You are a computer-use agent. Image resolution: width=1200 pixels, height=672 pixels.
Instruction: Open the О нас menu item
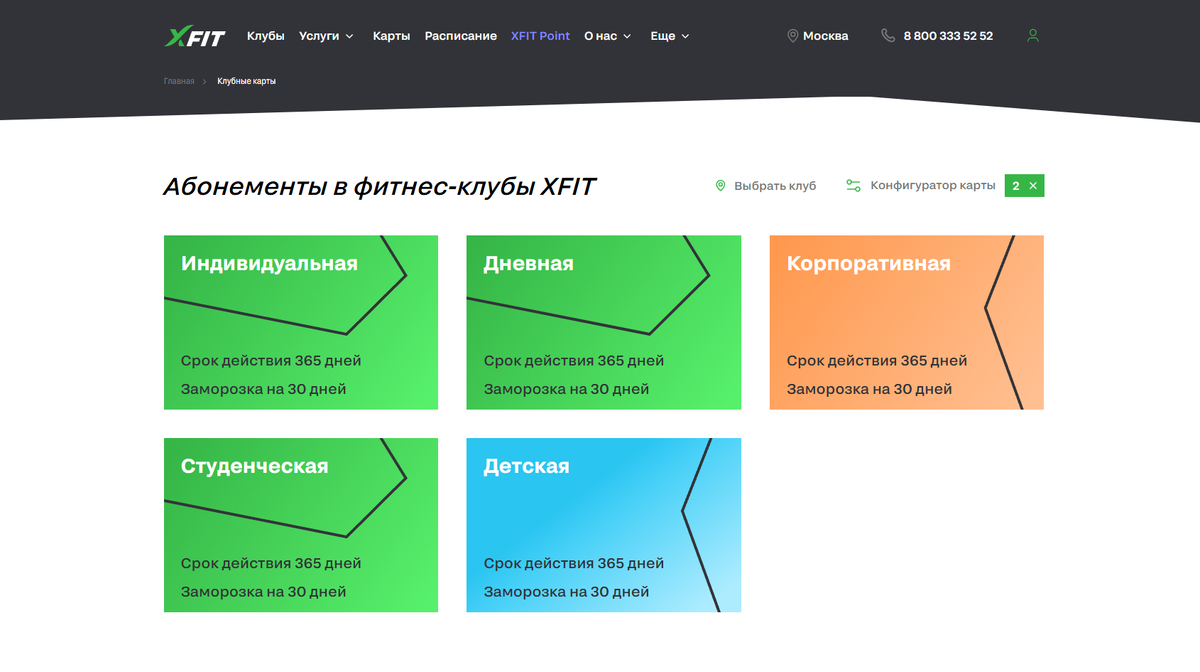tap(600, 36)
